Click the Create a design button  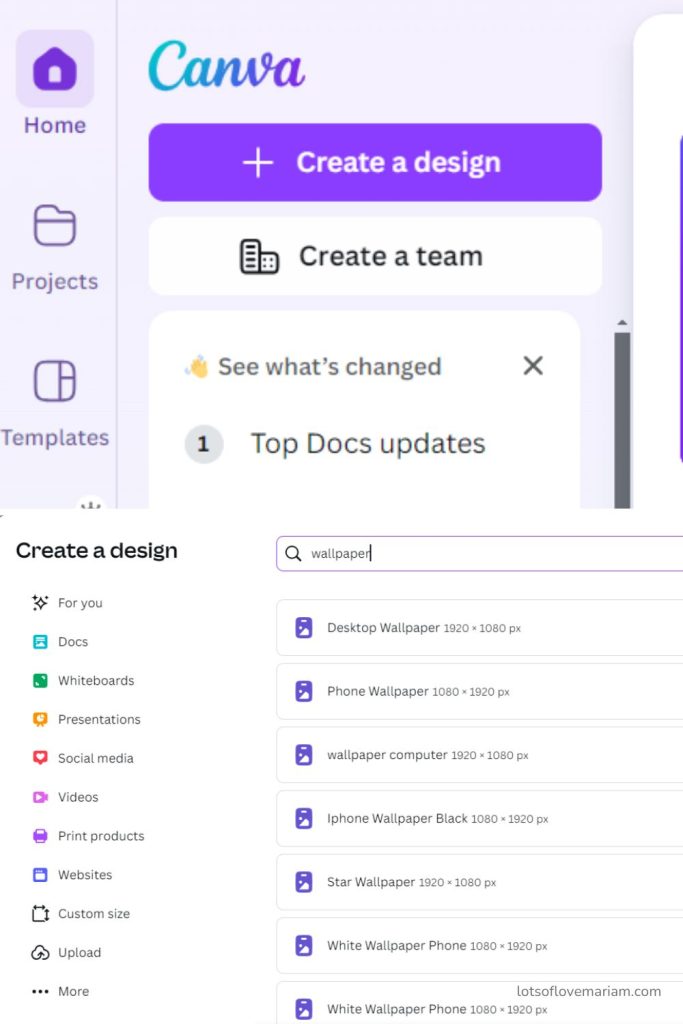tap(375, 162)
